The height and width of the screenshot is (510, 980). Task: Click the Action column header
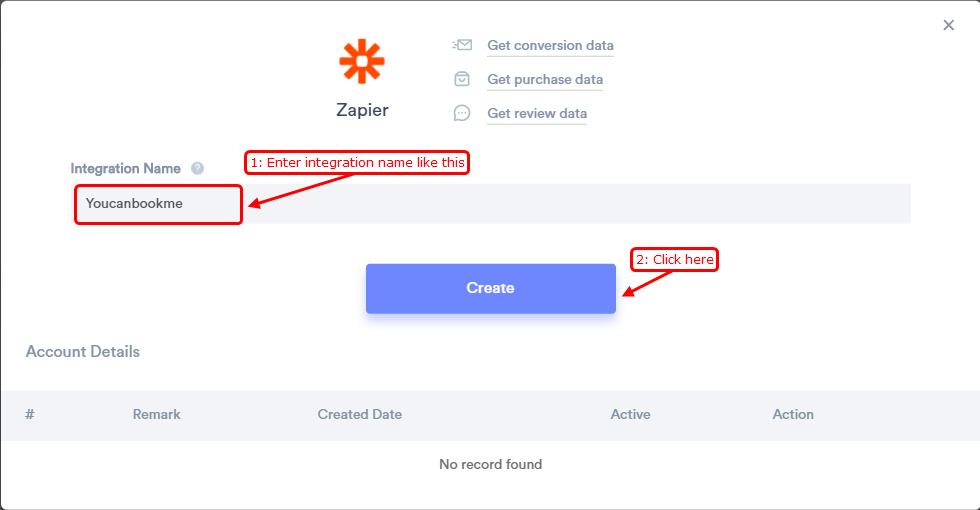tap(792, 414)
